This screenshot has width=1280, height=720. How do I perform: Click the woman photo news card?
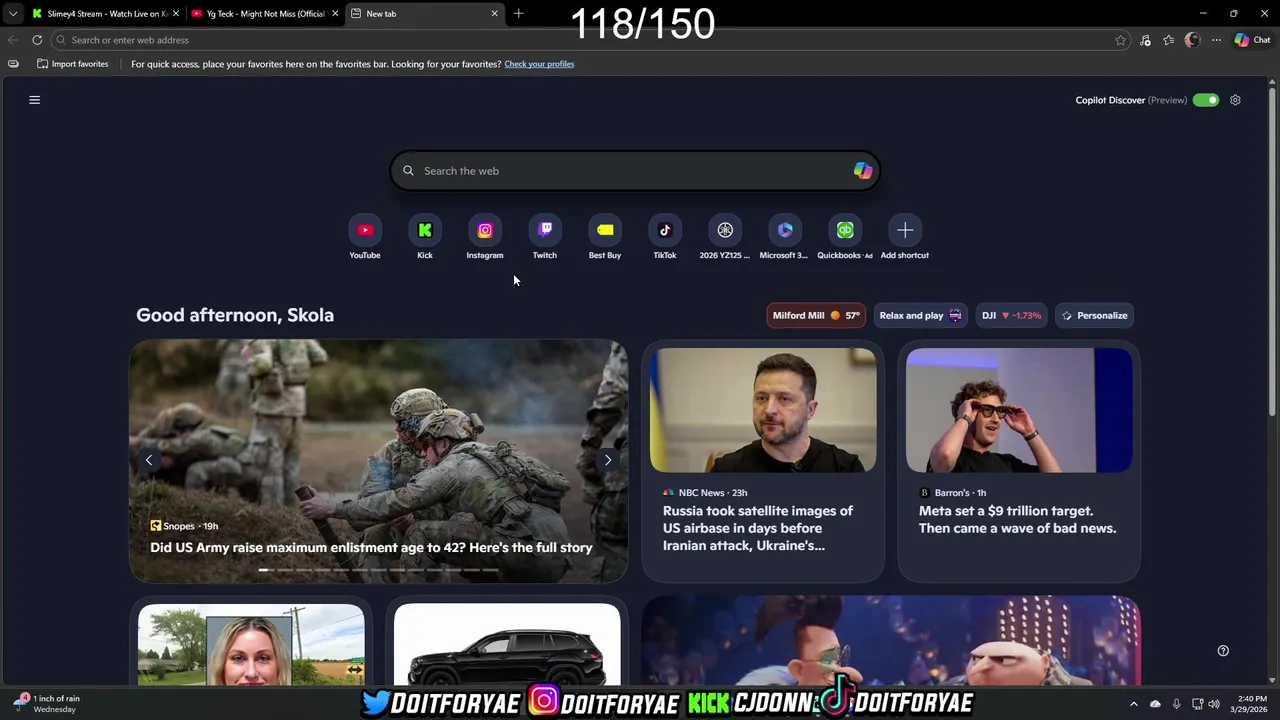[251, 644]
